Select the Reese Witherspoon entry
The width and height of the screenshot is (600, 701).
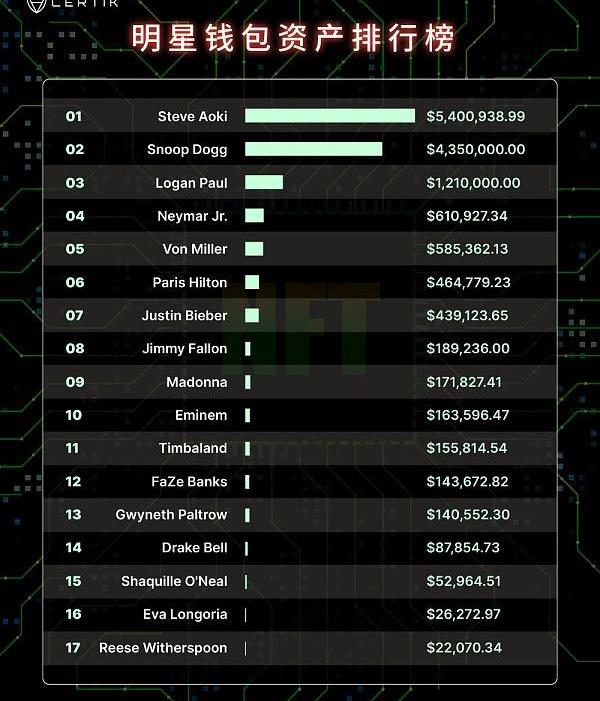pyautogui.click(x=300, y=648)
